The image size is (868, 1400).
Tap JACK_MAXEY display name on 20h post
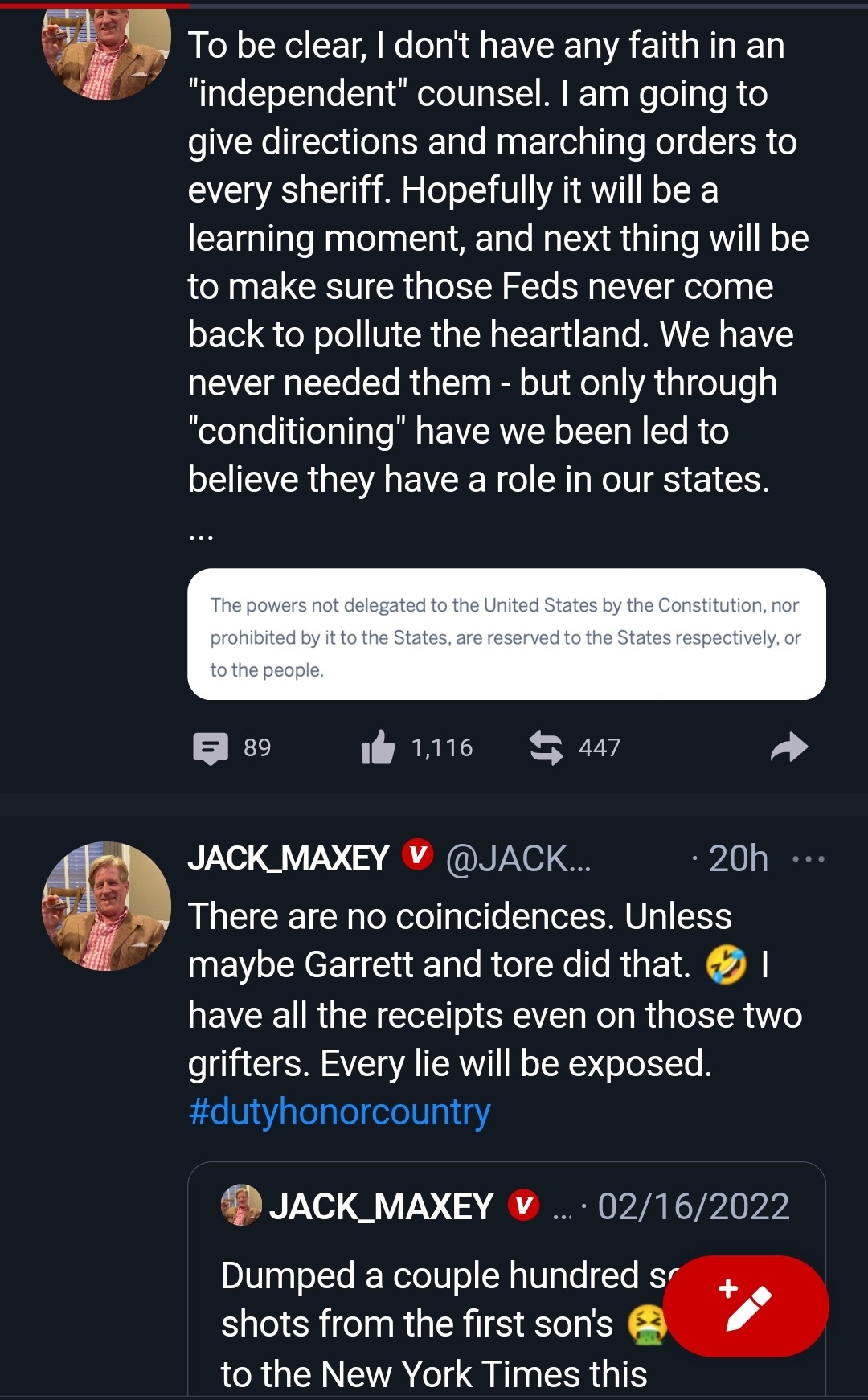289,859
